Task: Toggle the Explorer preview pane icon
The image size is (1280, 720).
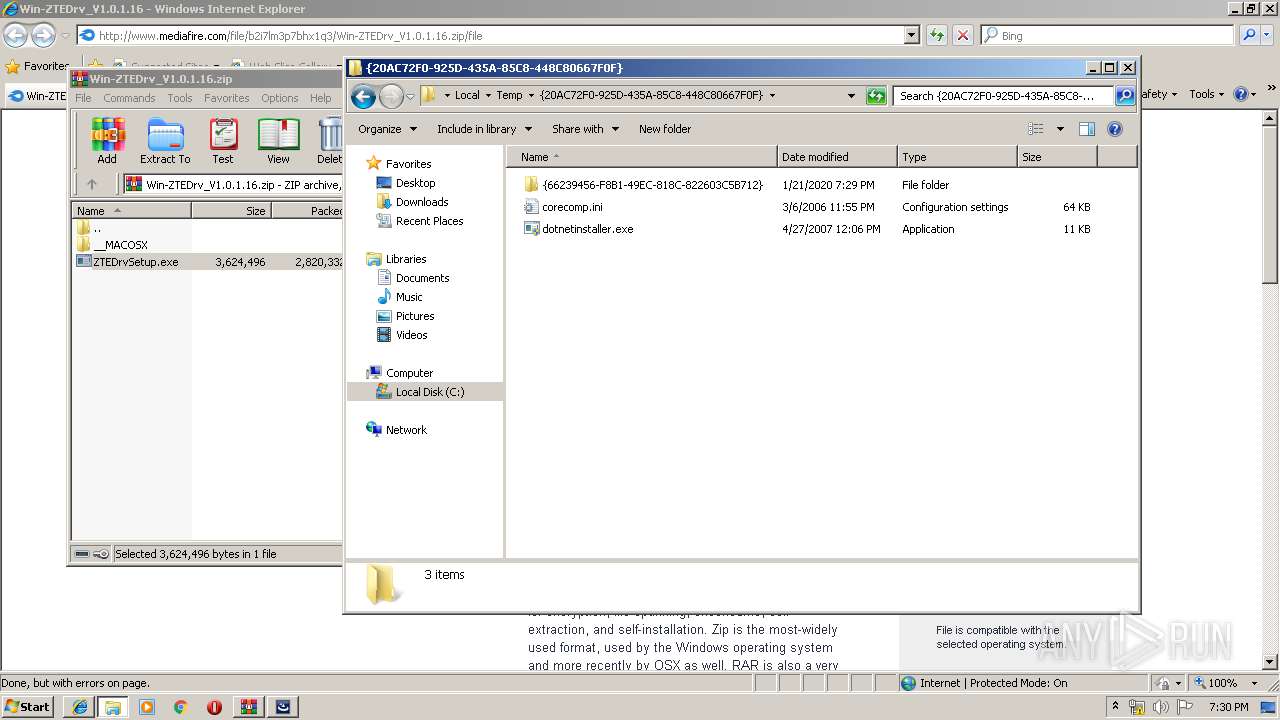Action: coord(1087,129)
